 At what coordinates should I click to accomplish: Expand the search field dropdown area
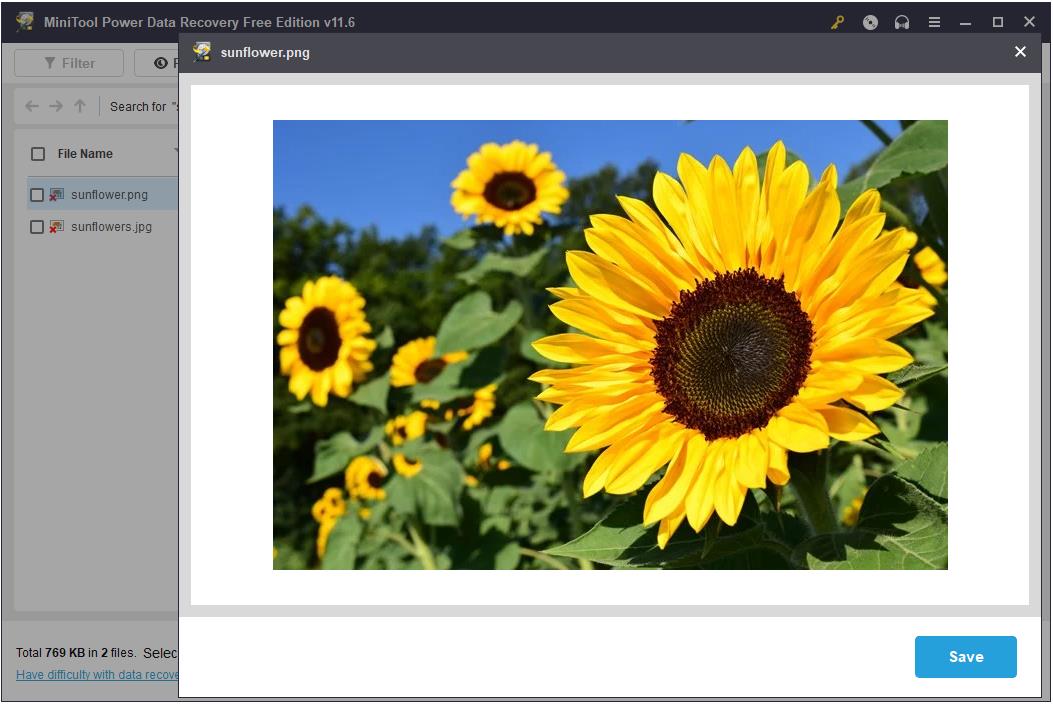[x=140, y=106]
